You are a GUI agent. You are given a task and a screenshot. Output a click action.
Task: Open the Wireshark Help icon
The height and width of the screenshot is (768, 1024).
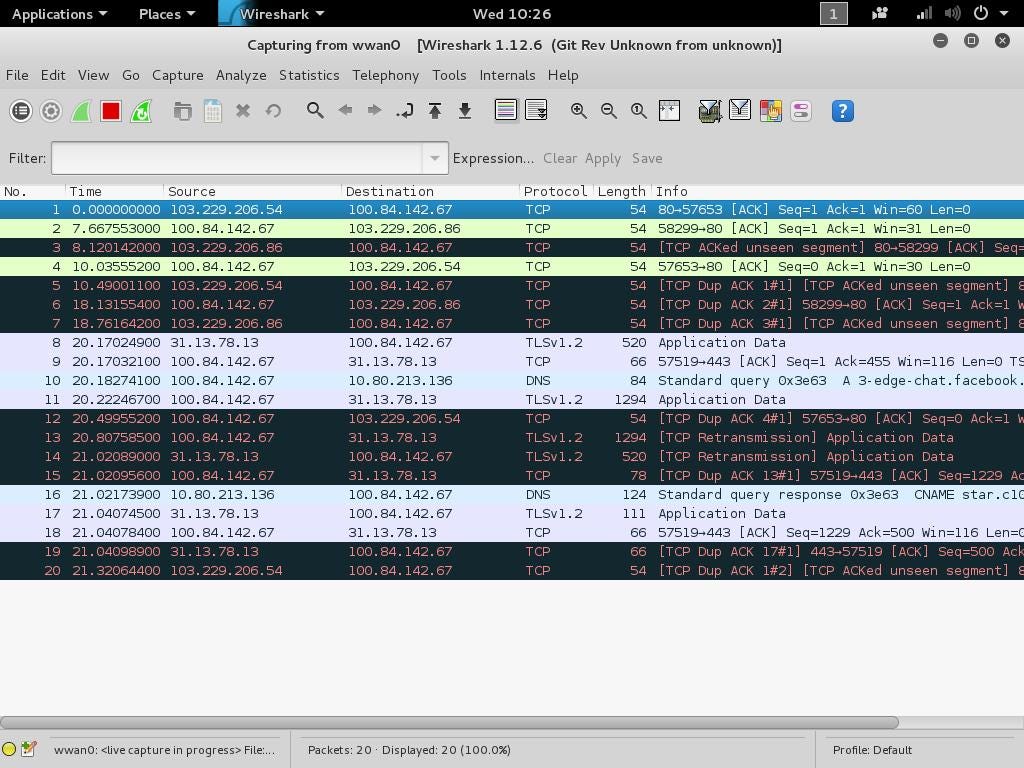point(843,110)
